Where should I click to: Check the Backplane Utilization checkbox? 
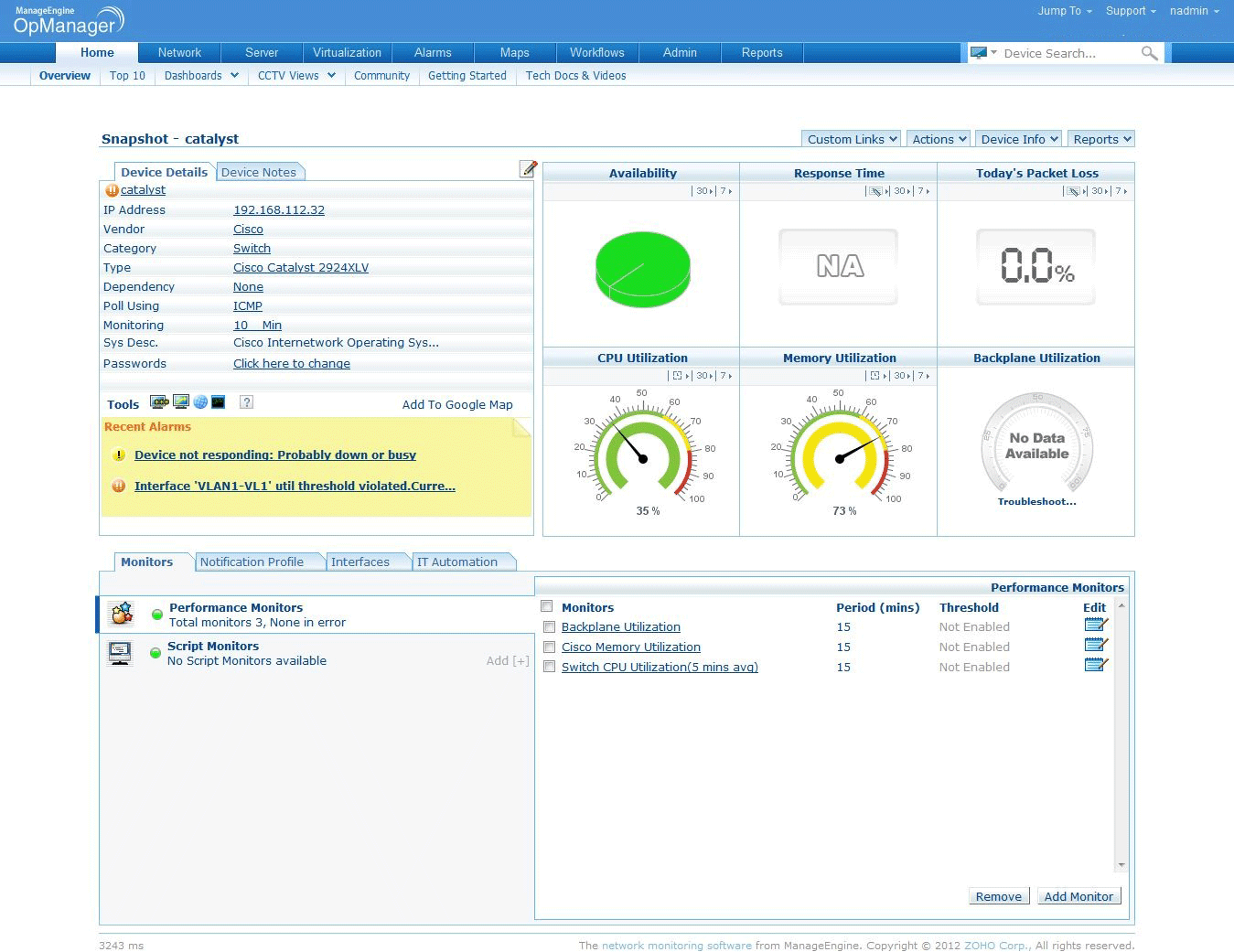coord(549,627)
